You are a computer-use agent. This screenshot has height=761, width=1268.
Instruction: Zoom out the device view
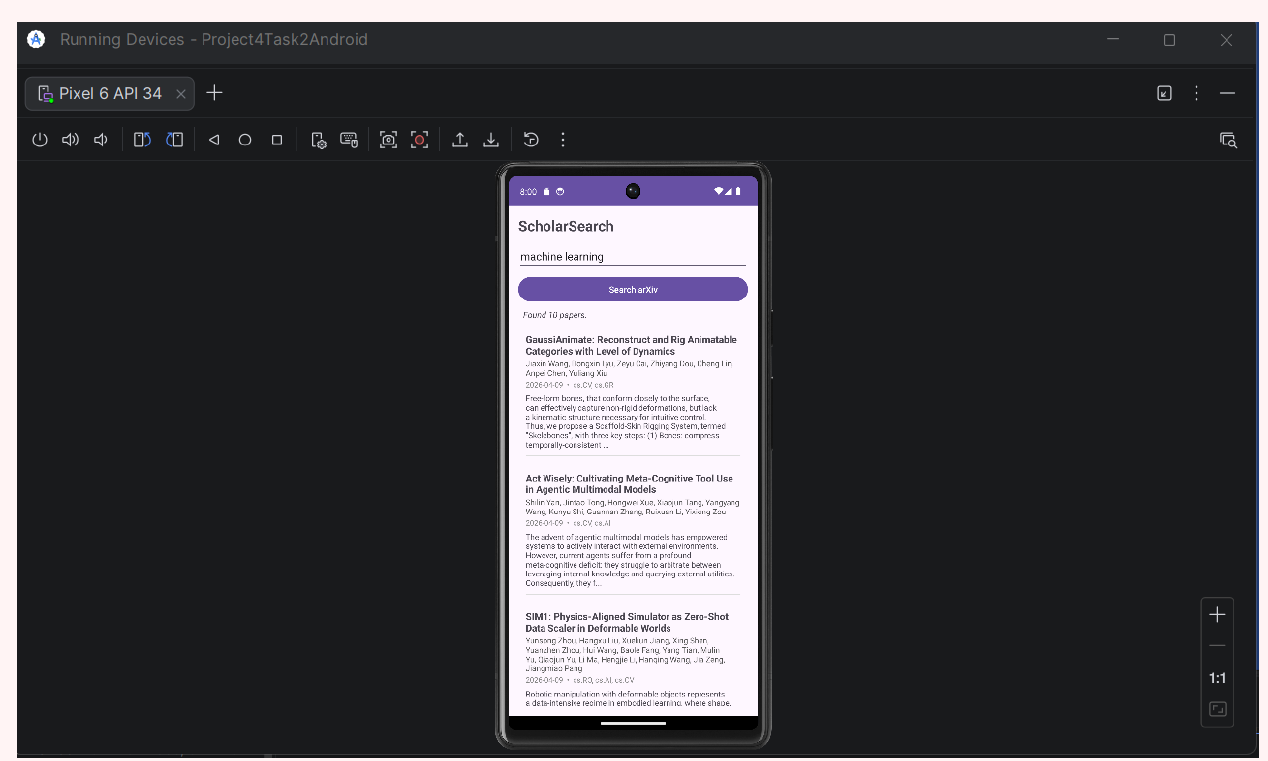pos(1217,646)
